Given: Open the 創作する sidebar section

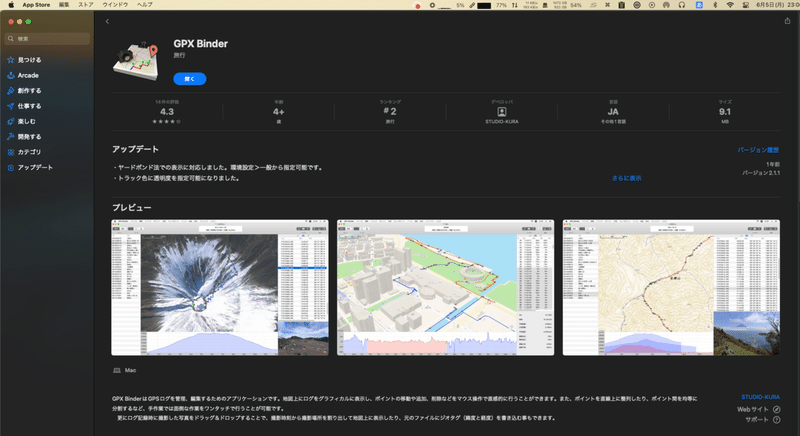Looking at the screenshot, I should click(x=24, y=90).
